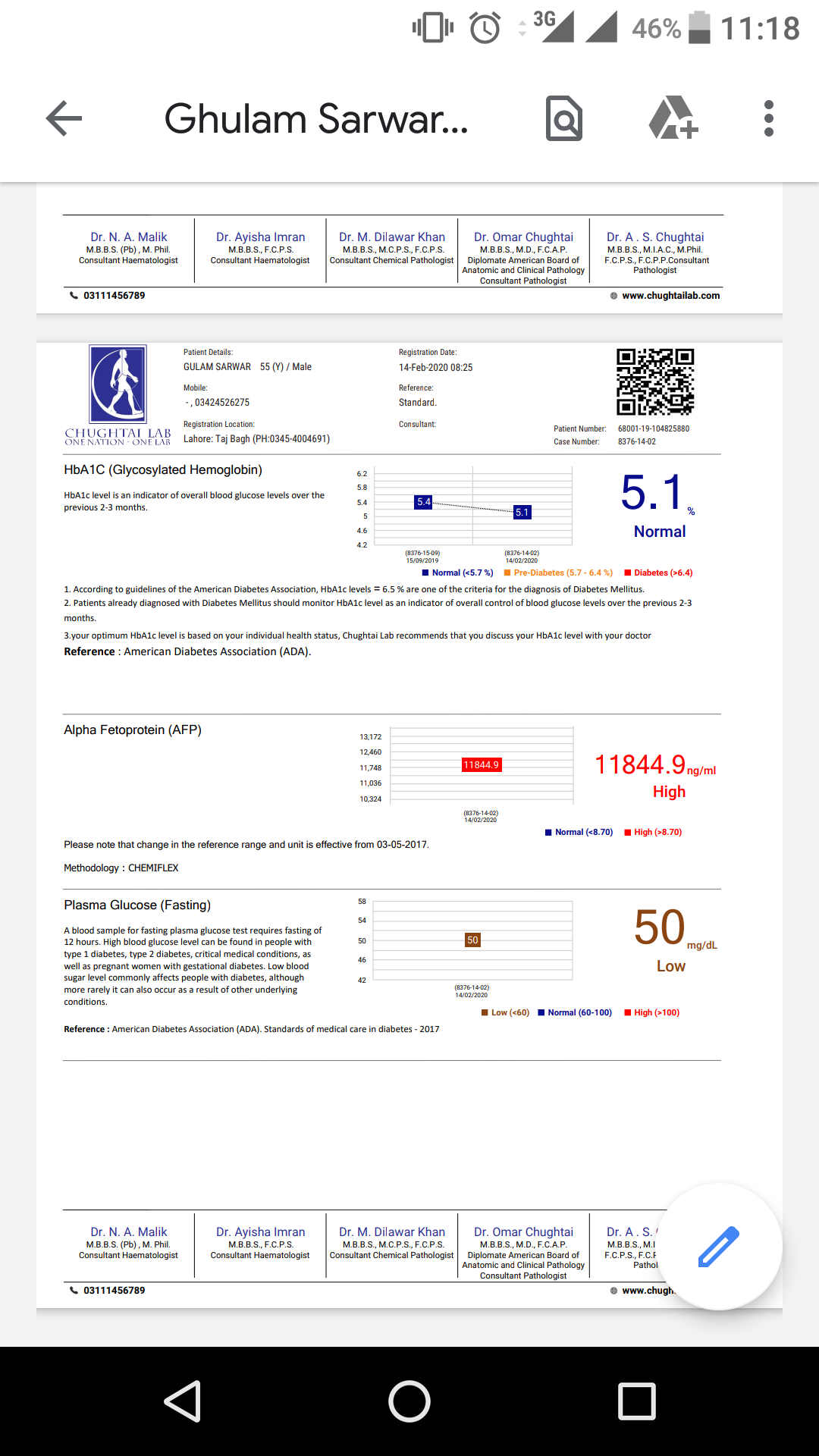Tap the High AFP status label
819x1456 pixels.
[669, 792]
